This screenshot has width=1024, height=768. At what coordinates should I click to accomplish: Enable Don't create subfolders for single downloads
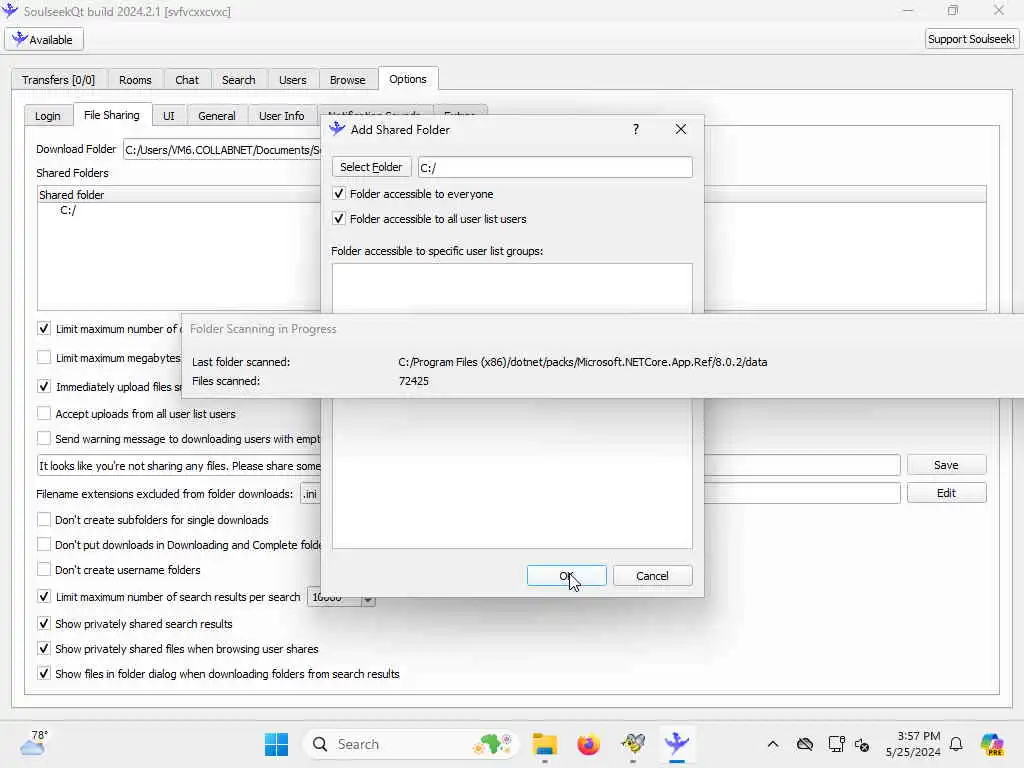click(44, 520)
